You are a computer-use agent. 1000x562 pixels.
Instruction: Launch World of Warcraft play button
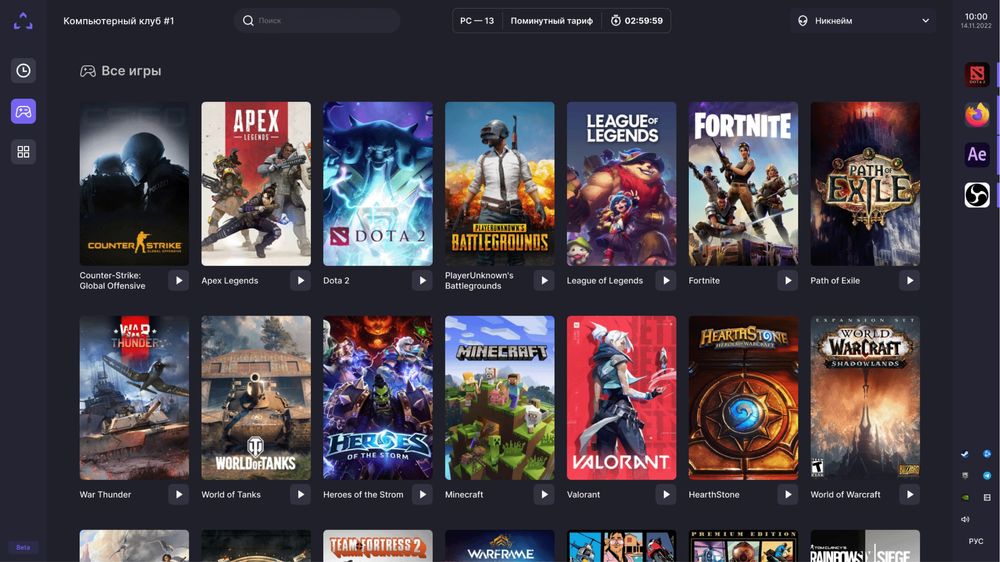(x=909, y=494)
